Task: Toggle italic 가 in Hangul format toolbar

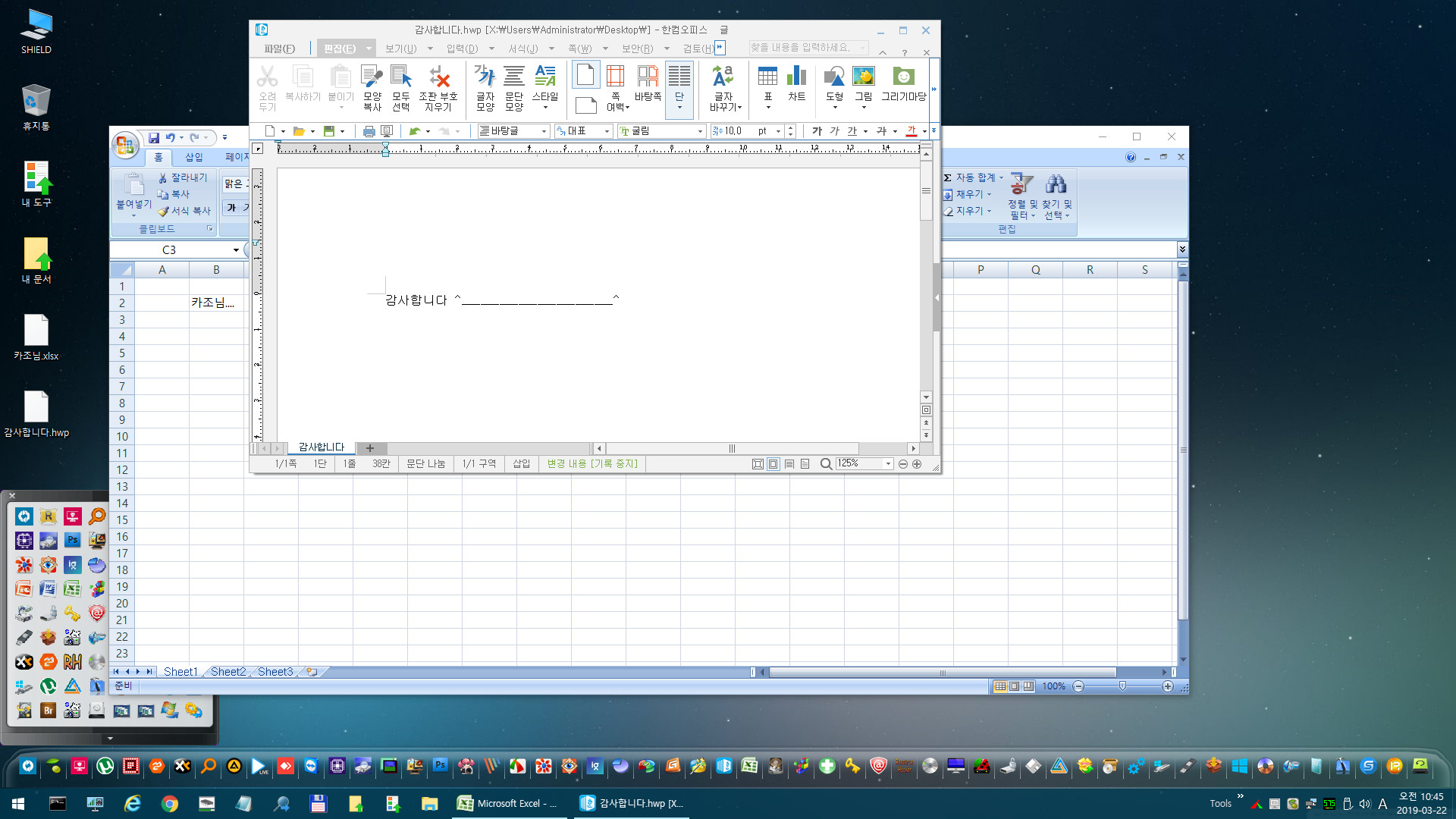Action: (x=834, y=131)
